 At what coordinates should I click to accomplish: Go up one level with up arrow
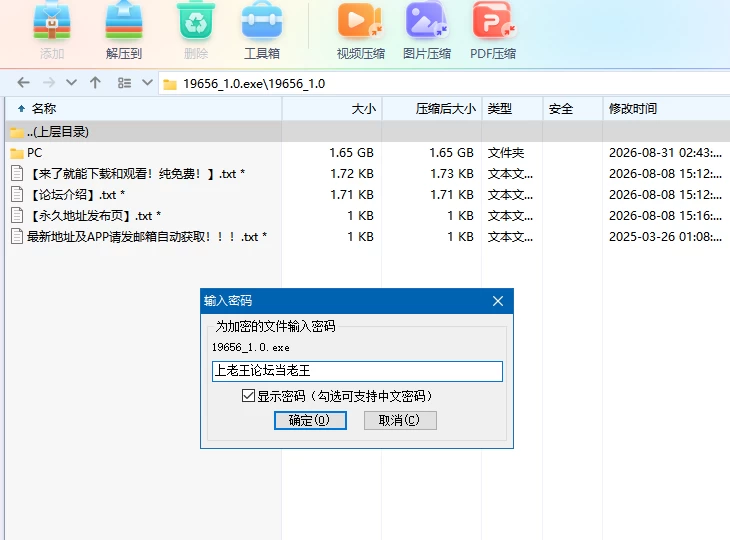tap(95, 83)
